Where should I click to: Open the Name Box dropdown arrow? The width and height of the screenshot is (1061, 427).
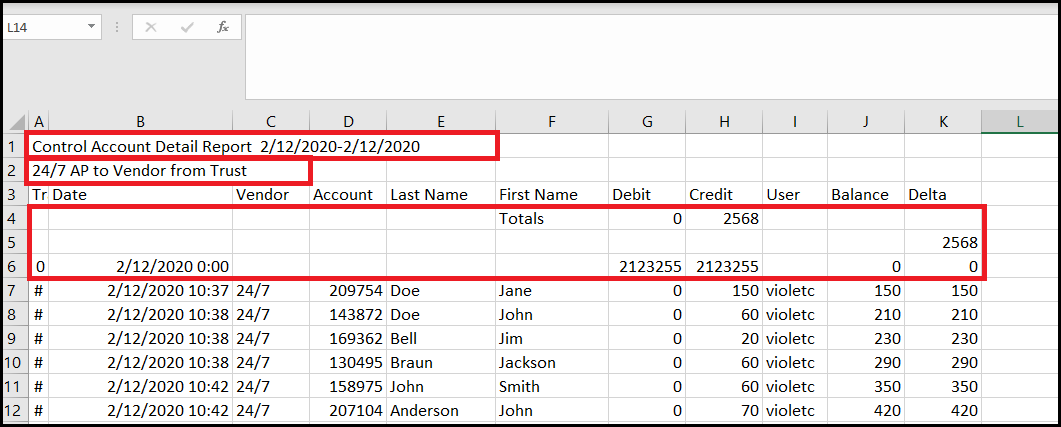pos(91,27)
